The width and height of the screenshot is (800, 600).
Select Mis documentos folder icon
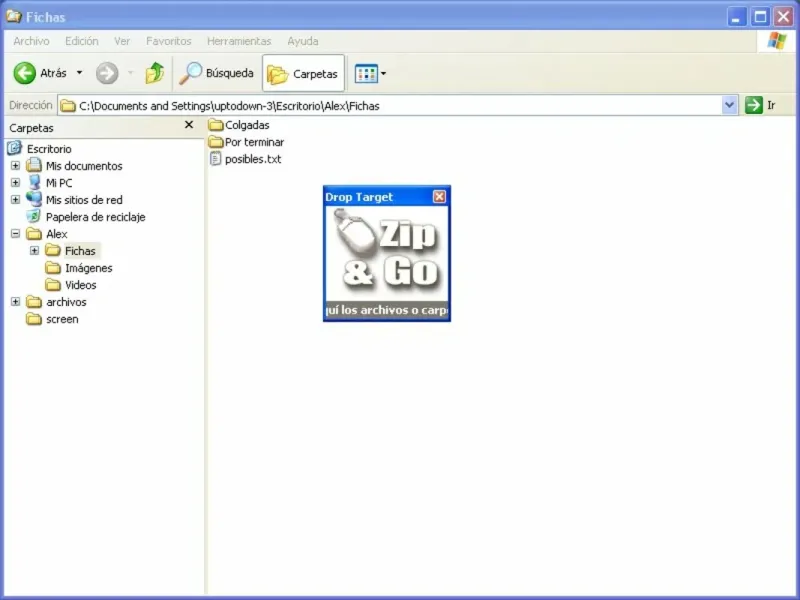[x=34, y=165]
